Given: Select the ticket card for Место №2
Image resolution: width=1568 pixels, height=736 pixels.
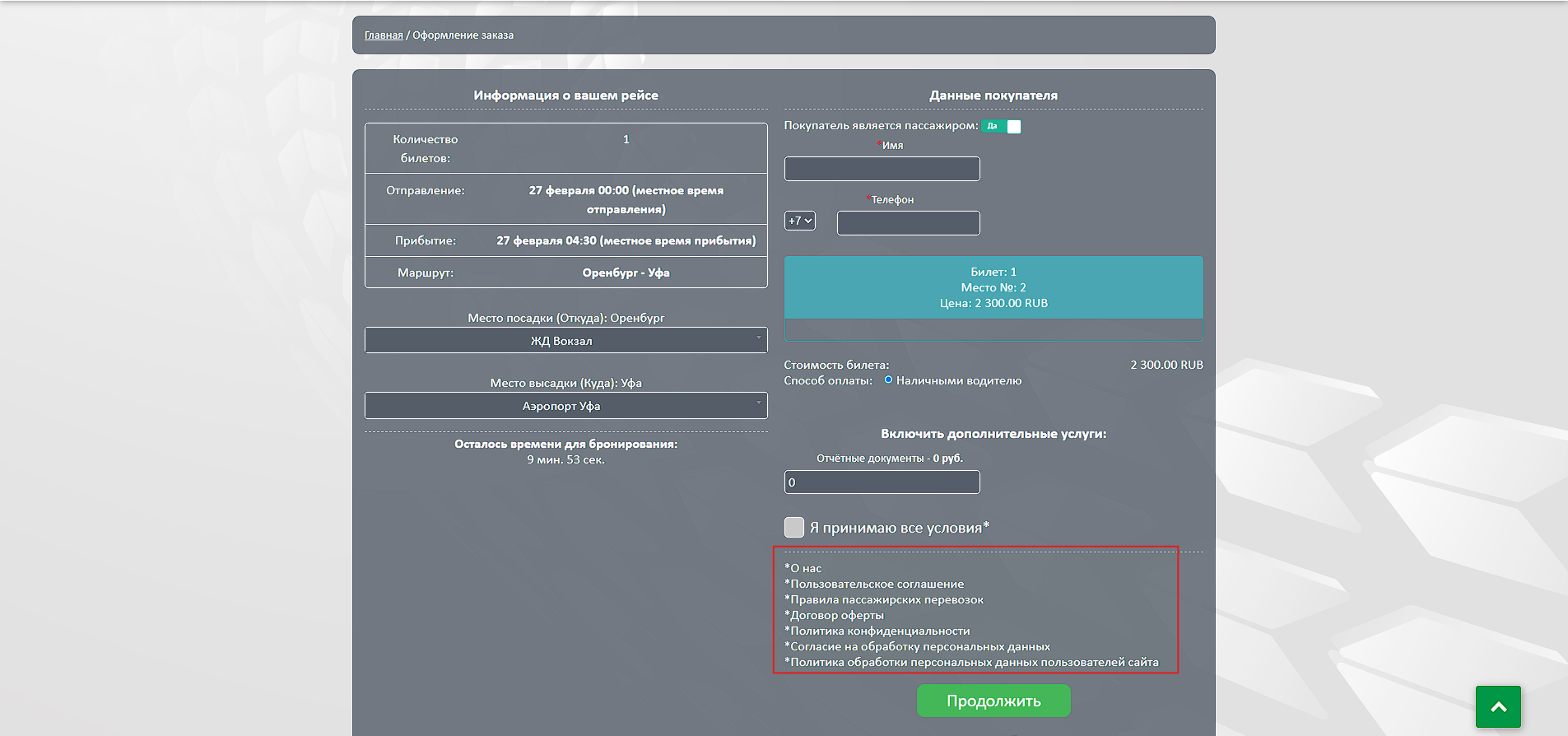Looking at the screenshot, I should (993, 288).
